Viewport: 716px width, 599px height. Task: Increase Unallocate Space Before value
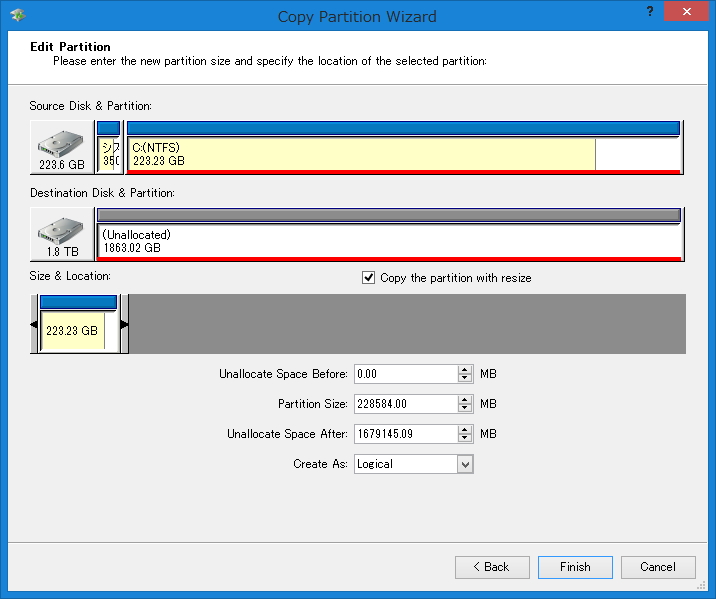click(465, 370)
